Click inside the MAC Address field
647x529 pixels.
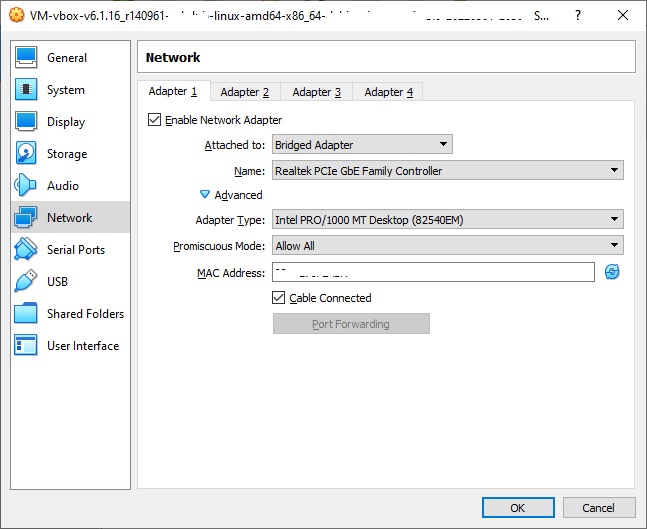[x=433, y=272]
